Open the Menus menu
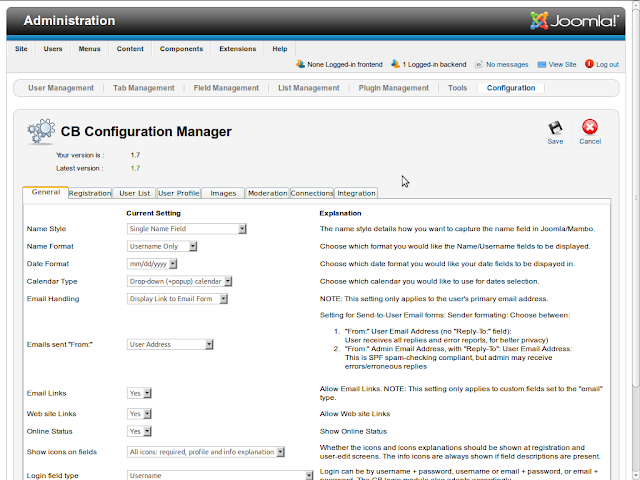The height and width of the screenshot is (480, 640). click(89, 49)
